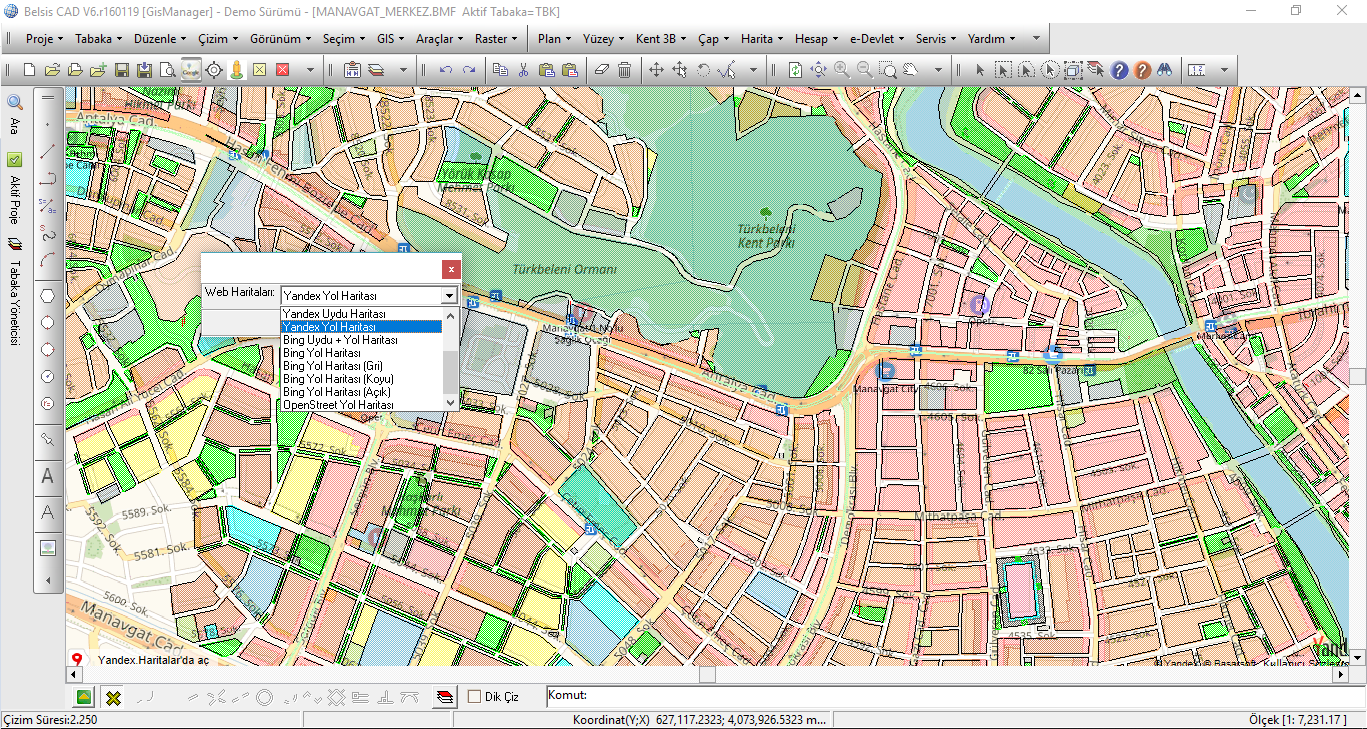Viewport: 1367px width, 729px height.
Task: Click the green refresh document icon
Action: point(795,70)
